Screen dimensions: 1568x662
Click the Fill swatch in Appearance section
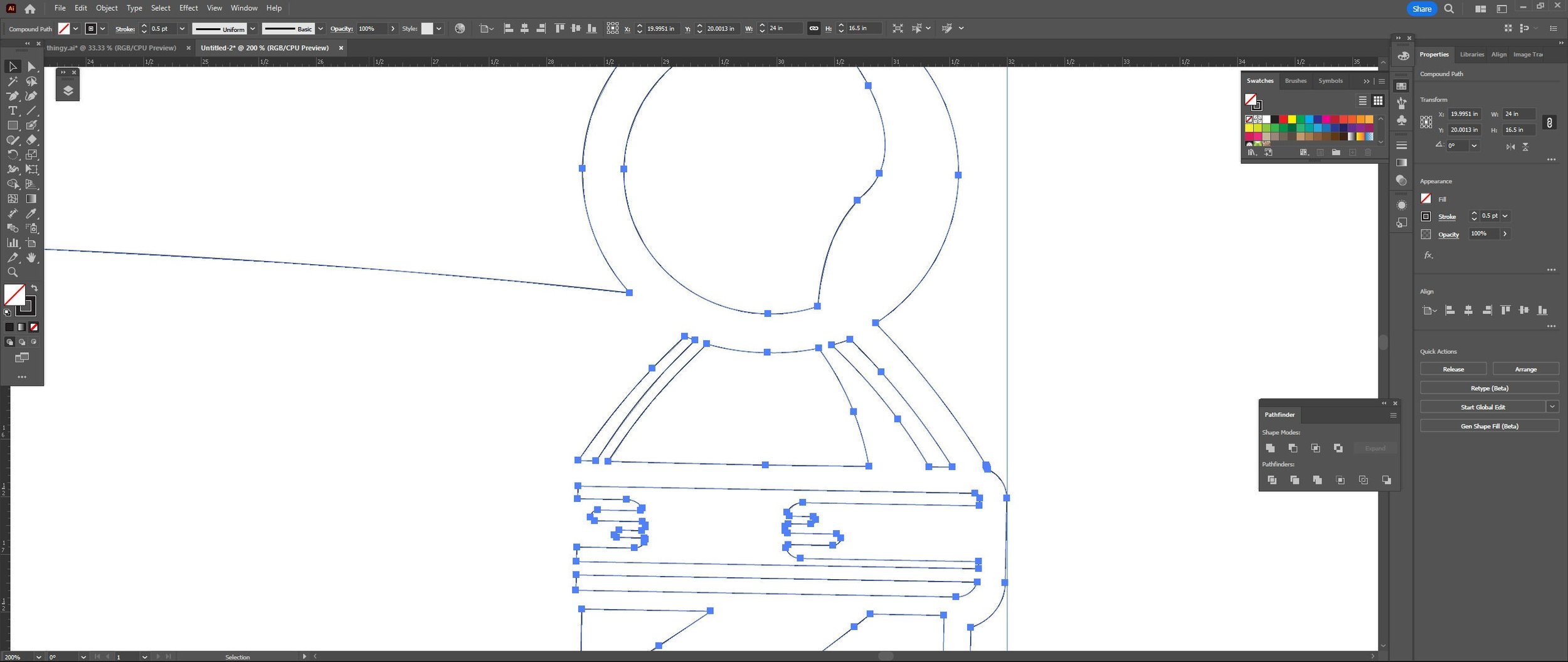[x=1426, y=198]
